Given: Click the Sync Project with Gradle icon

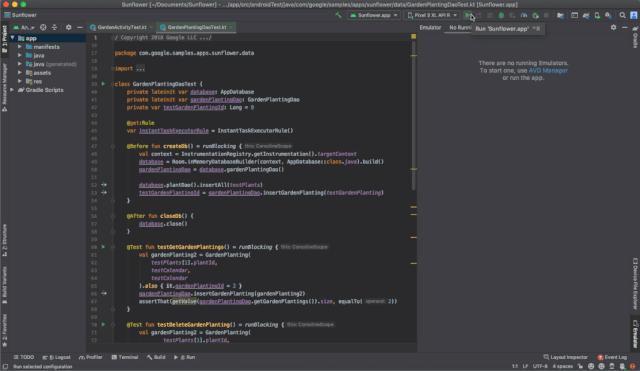Looking at the screenshot, I should [586, 15].
